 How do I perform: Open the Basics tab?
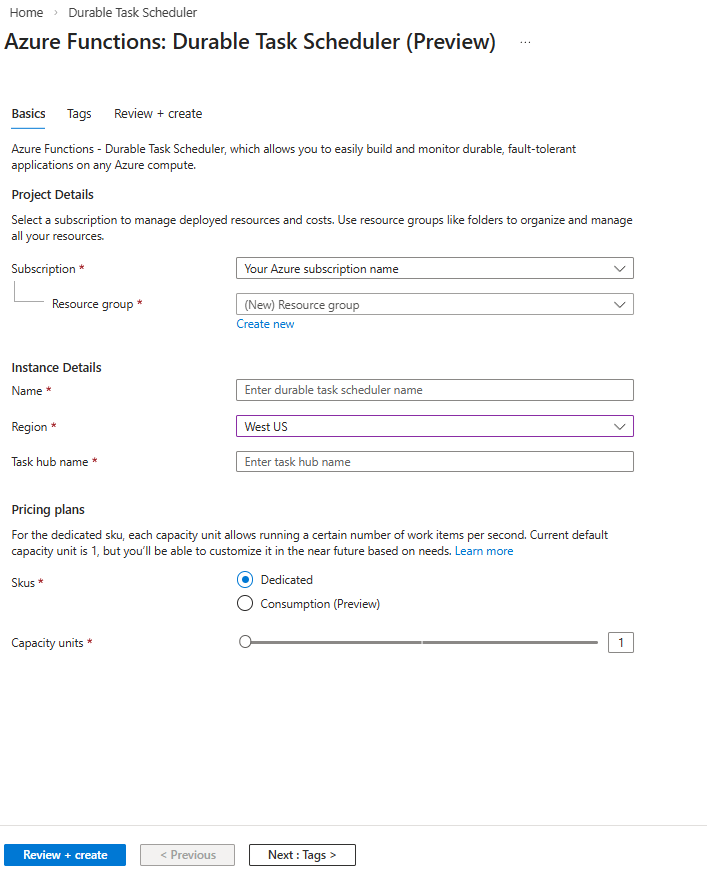[28, 113]
